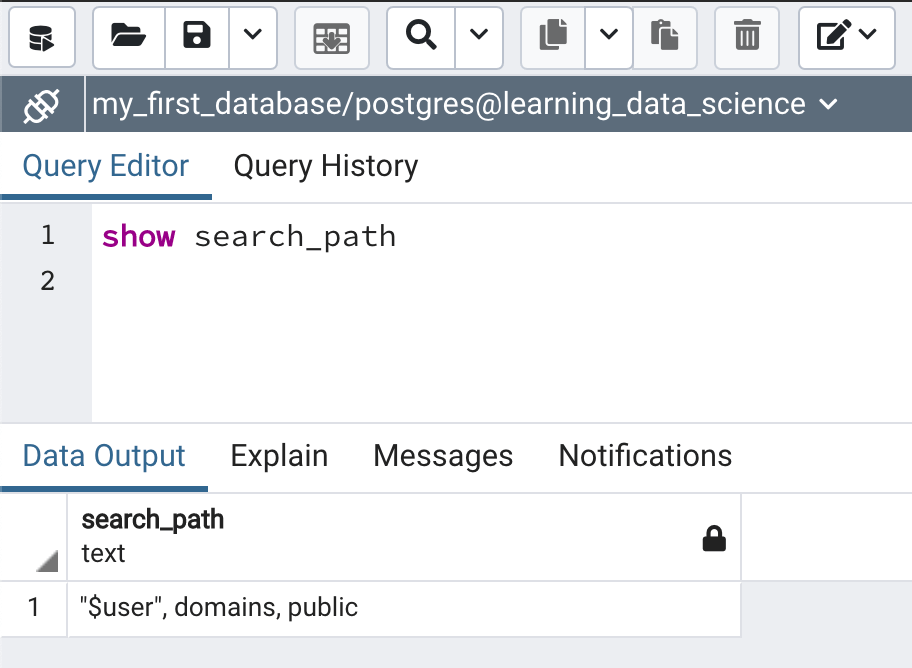Open the Messages tab
Viewport: 912px width, 668px height.
pyautogui.click(x=443, y=456)
